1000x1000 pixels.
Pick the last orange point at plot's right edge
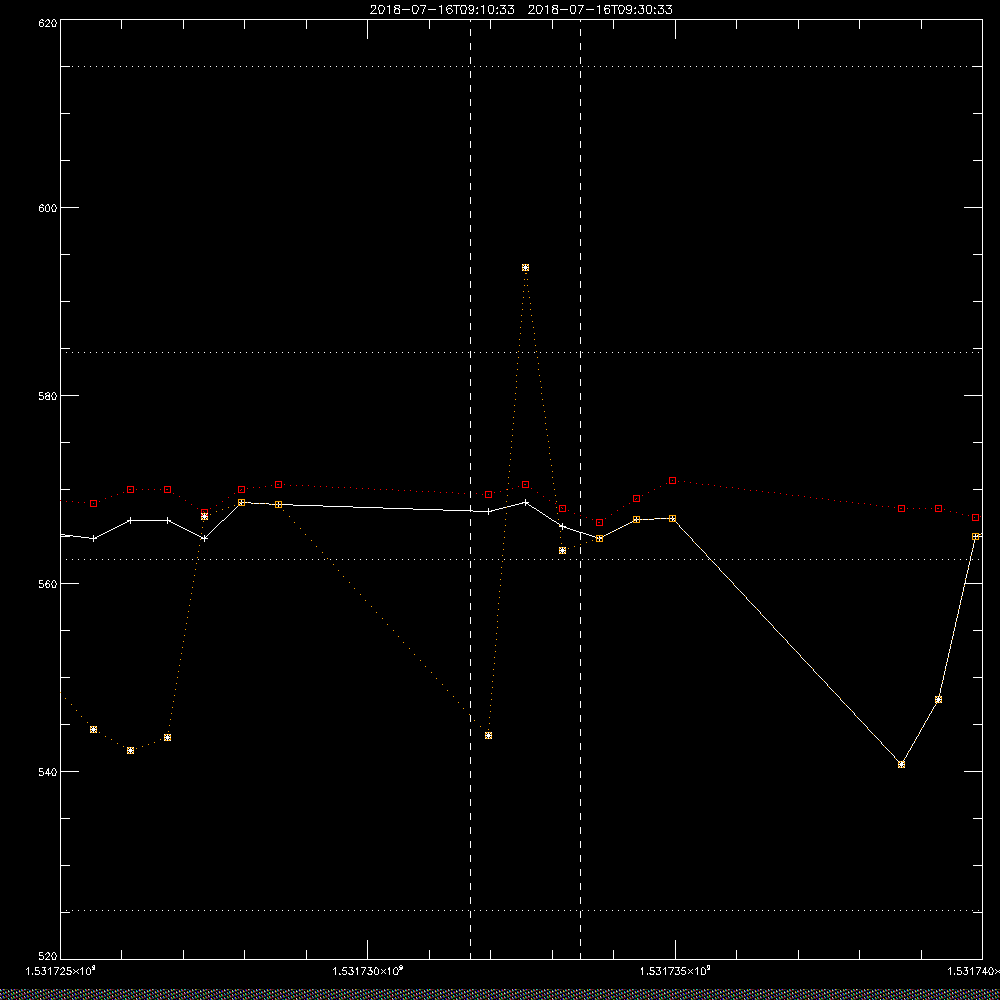[x=976, y=537]
